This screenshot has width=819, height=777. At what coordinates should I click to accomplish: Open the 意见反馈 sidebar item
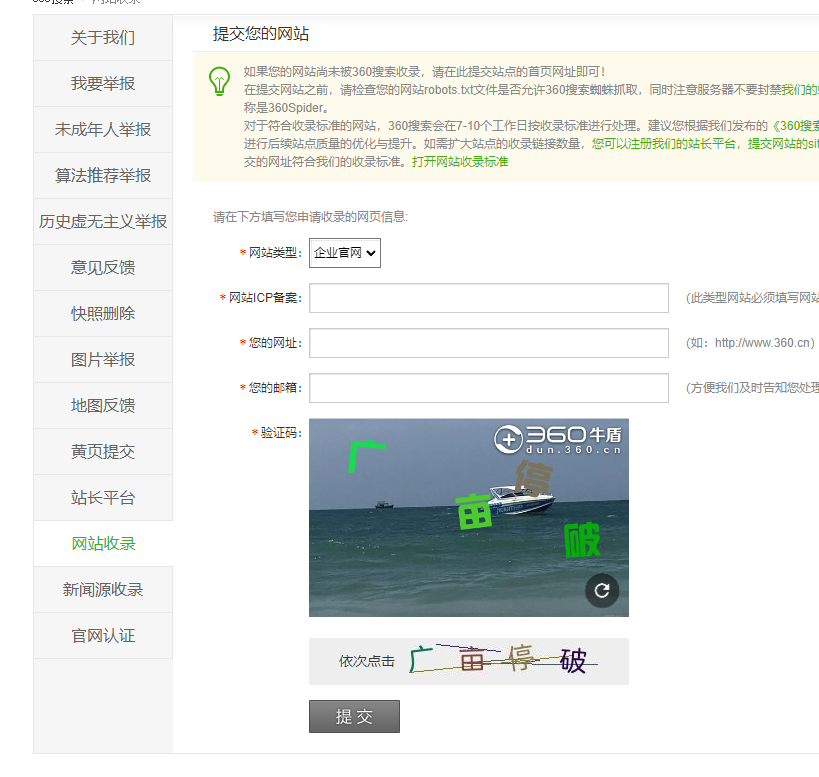coord(103,267)
